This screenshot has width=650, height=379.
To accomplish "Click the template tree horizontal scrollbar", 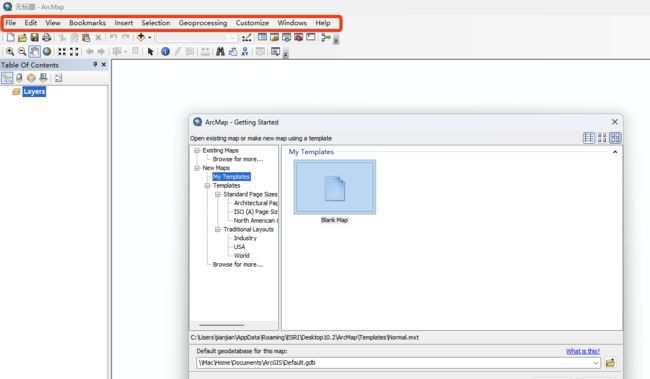I will click(x=222, y=325).
